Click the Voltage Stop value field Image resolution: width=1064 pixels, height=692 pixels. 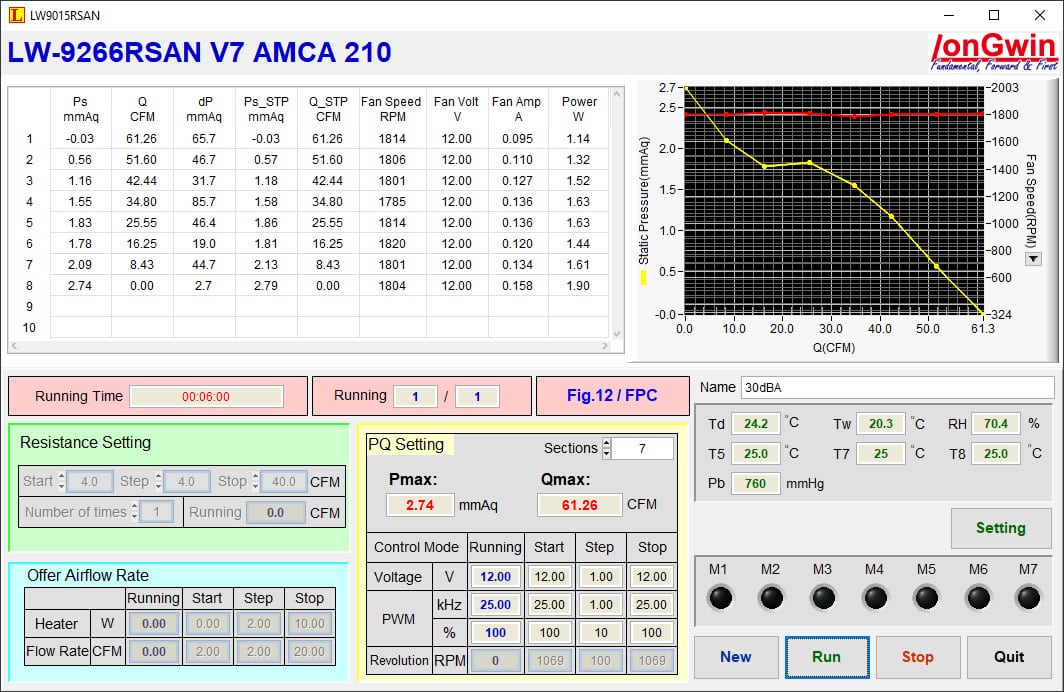[x=651, y=577]
